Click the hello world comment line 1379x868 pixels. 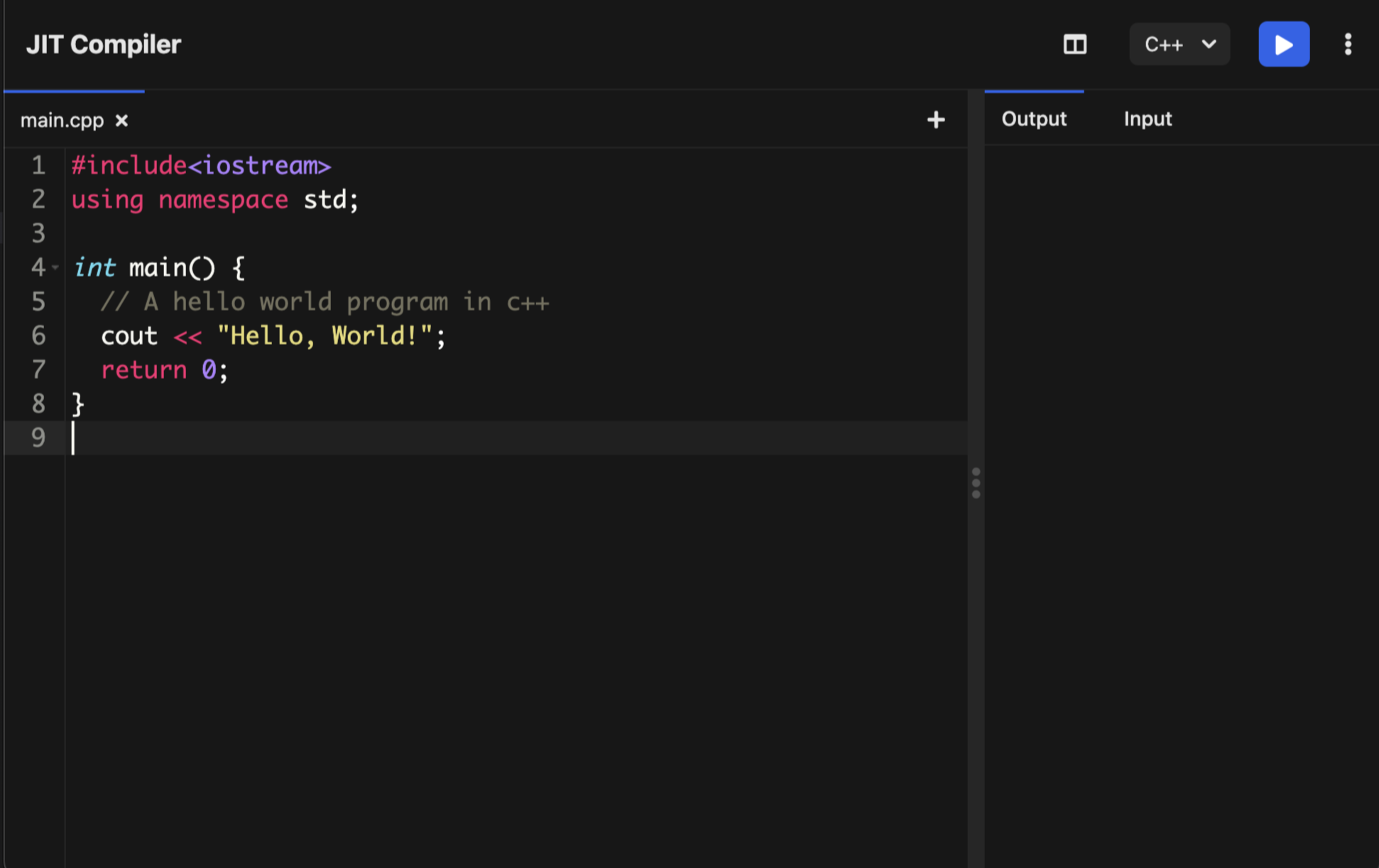325,302
